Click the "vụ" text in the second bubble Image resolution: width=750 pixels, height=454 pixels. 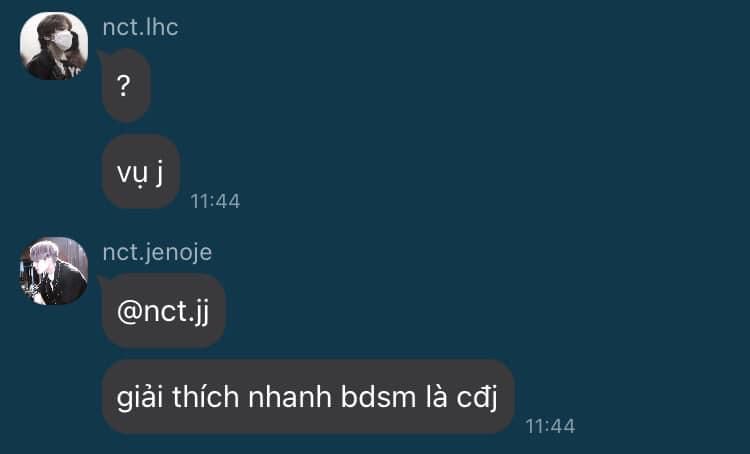[132, 175]
